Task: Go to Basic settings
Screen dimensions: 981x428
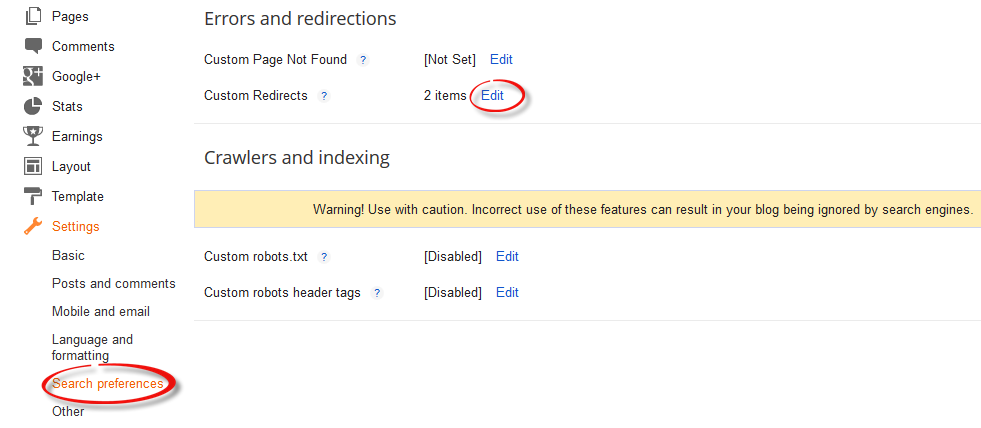Action: coord(68,256)
